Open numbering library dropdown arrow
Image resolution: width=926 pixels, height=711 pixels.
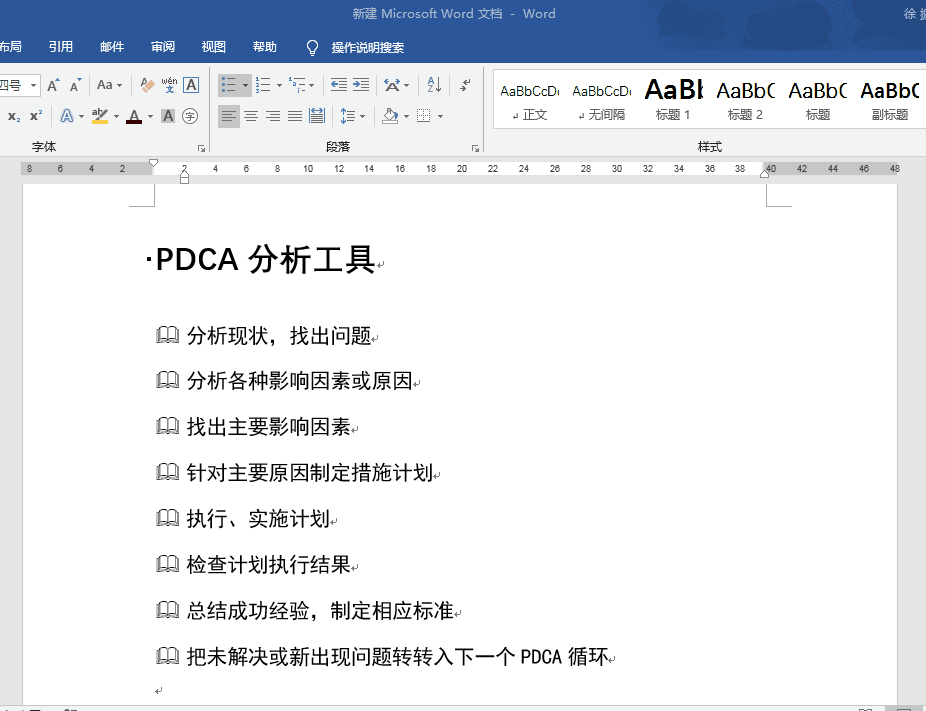coord(279,85)
